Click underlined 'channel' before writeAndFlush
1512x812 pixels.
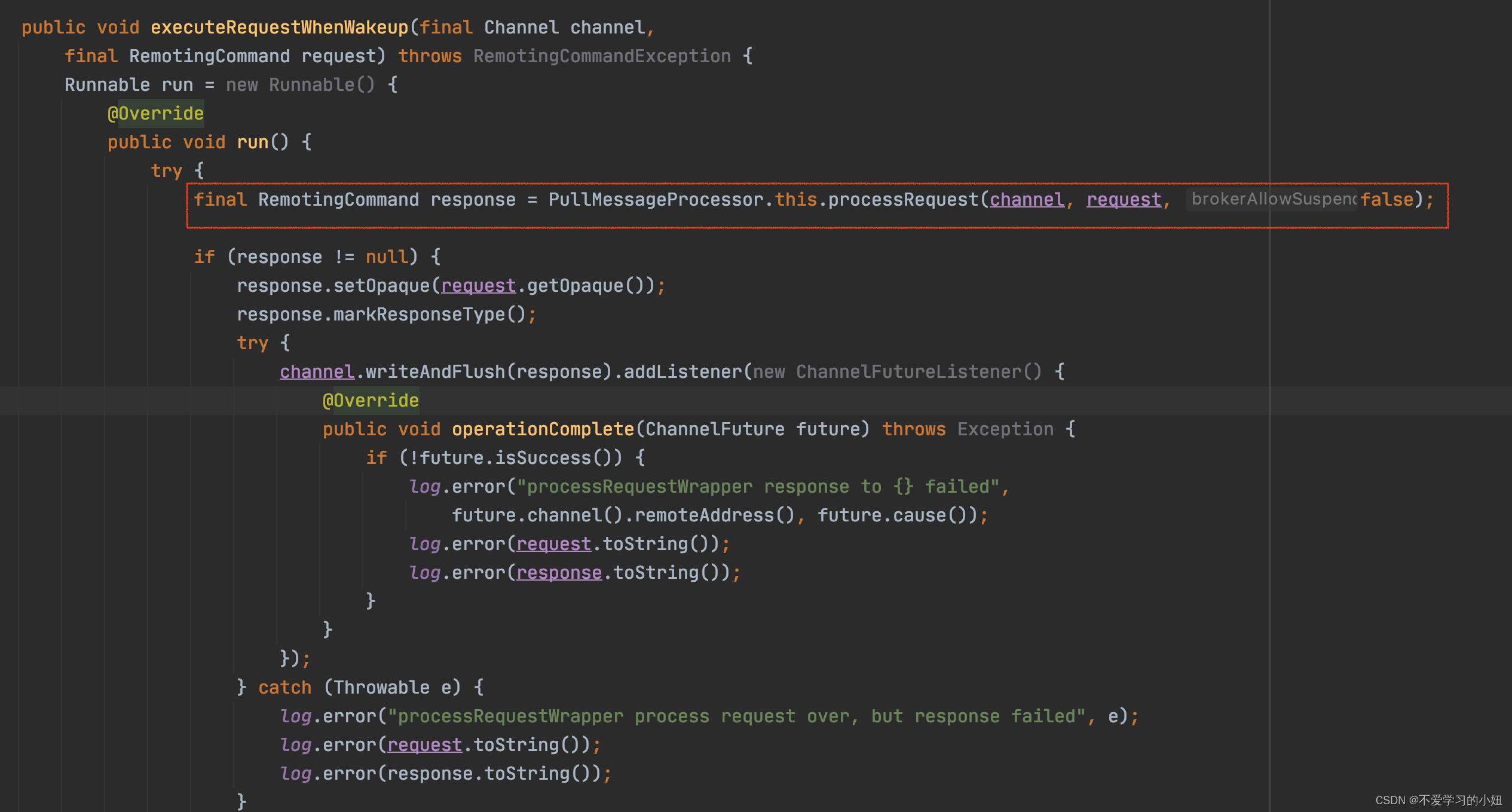[317, 372]
